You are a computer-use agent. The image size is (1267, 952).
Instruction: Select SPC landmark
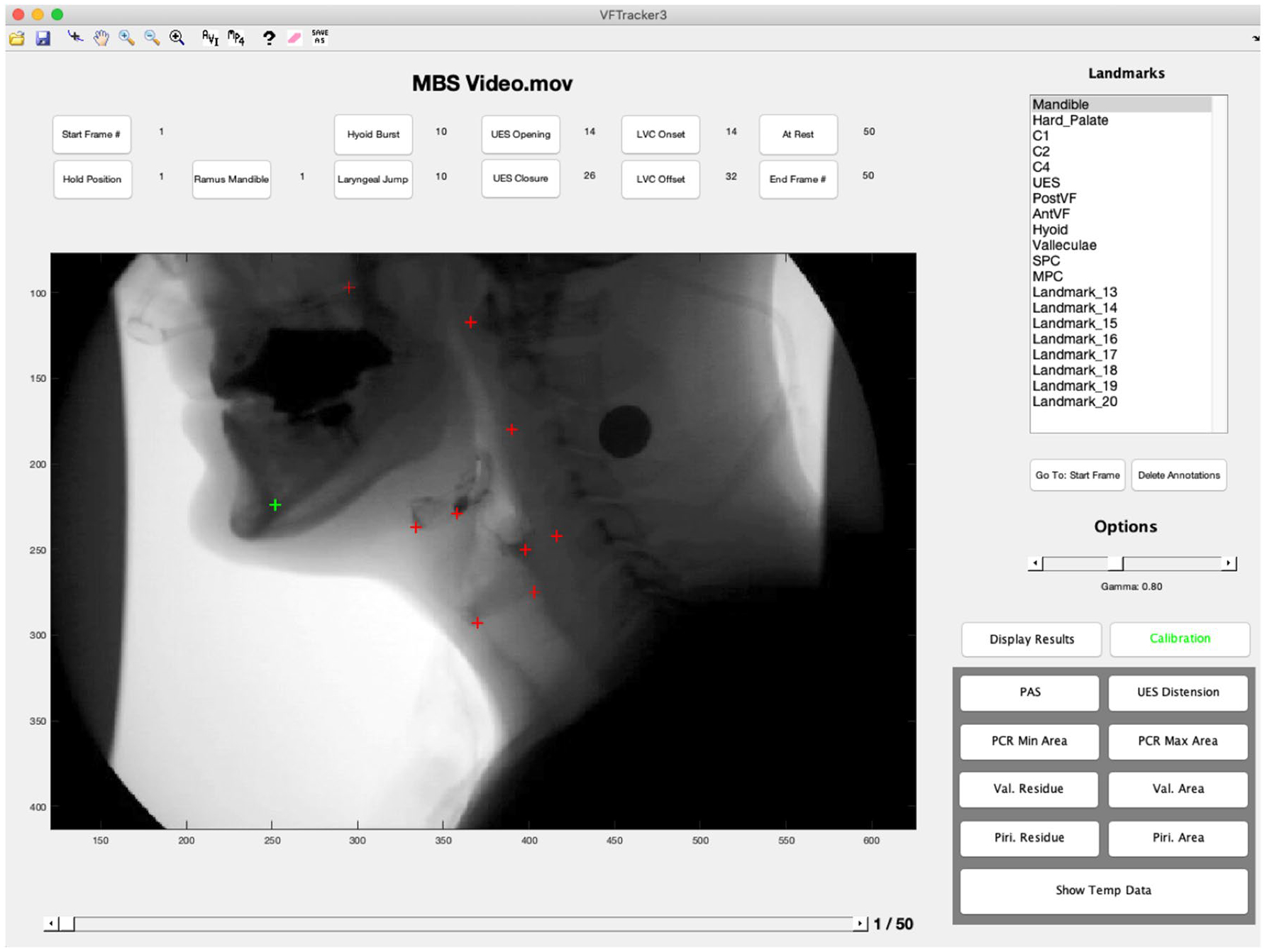click(x=1121, y=261)
